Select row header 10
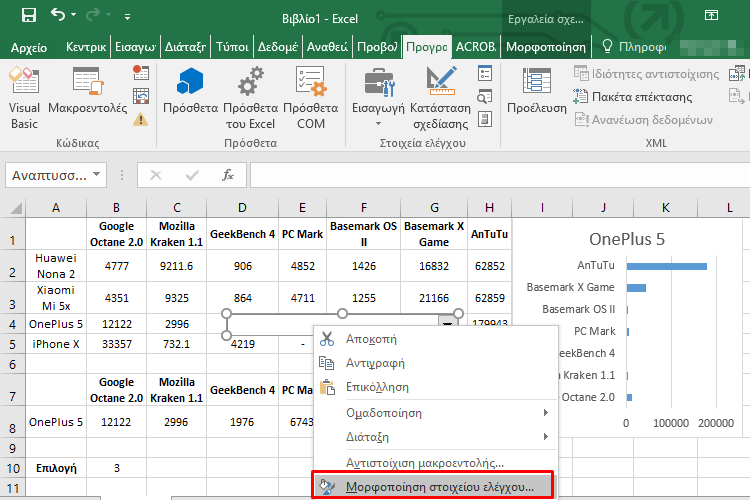The width and height of the screenshot is (750, 500). 13,468
